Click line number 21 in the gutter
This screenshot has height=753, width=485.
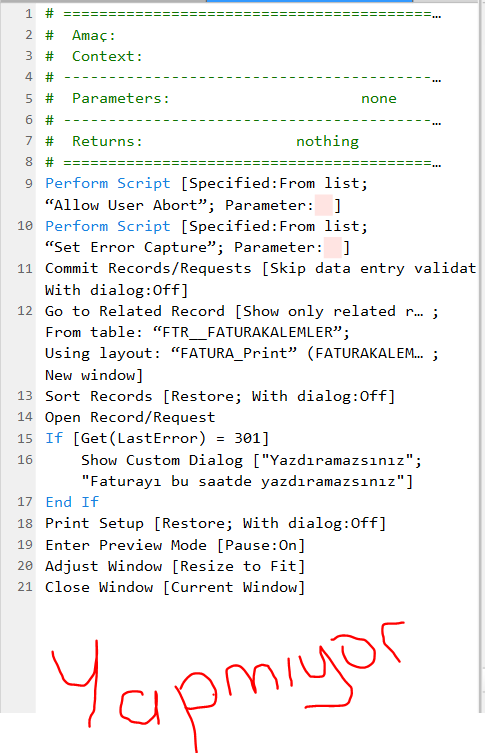tap(24, 587)
